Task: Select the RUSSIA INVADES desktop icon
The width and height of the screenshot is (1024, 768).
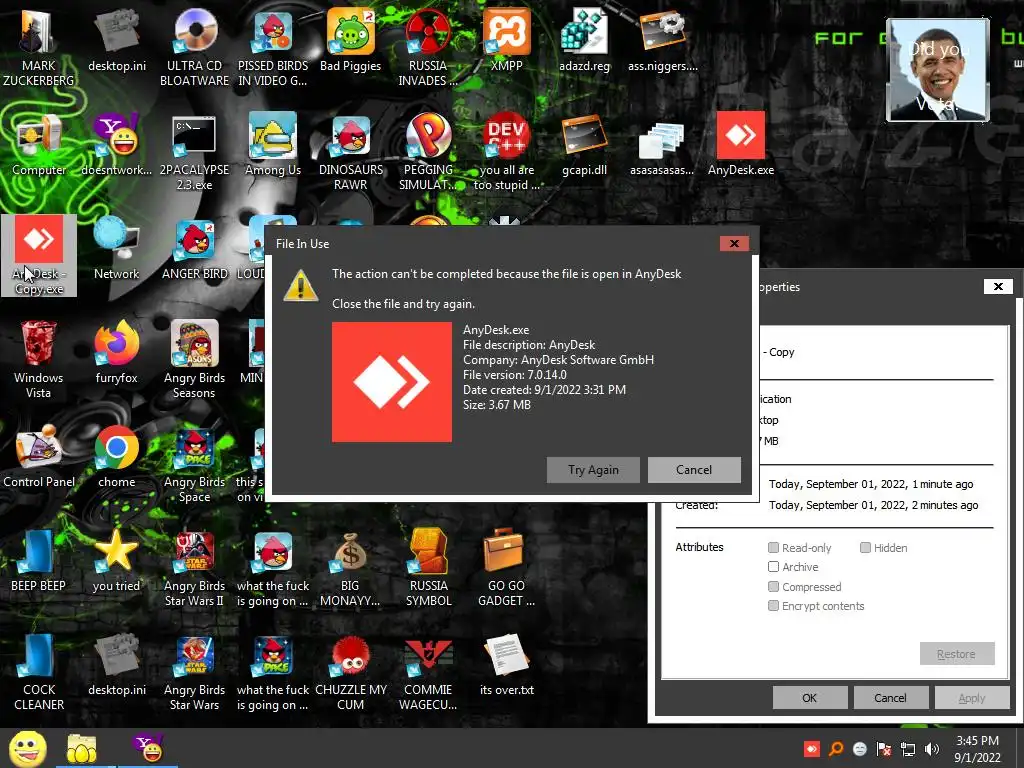Action: (x=428, y=48)
